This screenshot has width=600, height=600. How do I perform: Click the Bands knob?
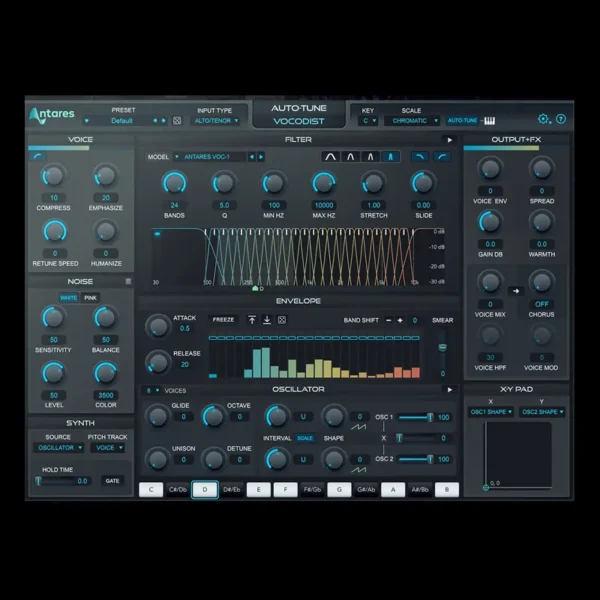pyautogui.click(x=174, y=183)
